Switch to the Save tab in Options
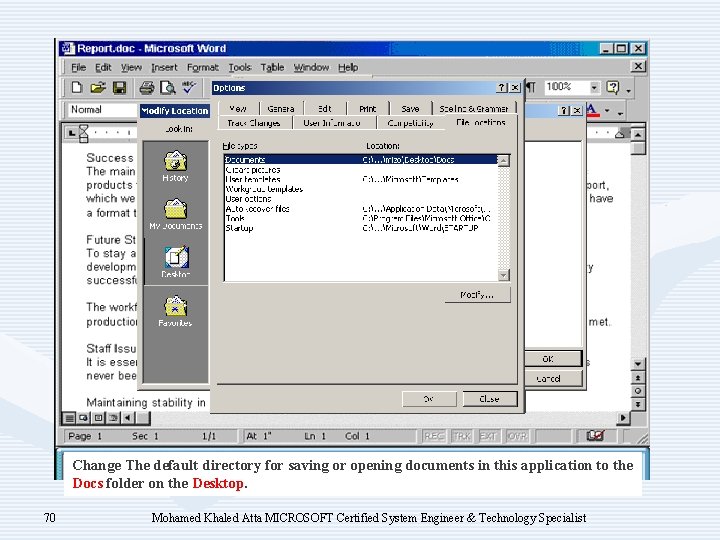The height and width of the screenshot is (540, 720). coord(410,109)
